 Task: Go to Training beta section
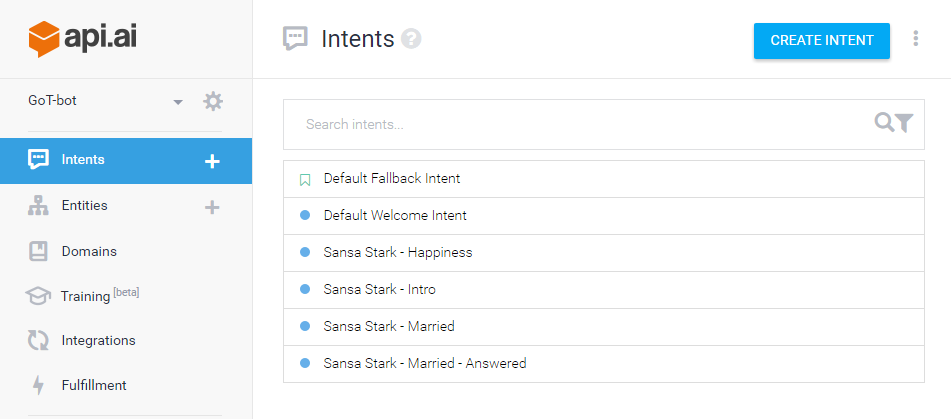[x=85, y=296]
